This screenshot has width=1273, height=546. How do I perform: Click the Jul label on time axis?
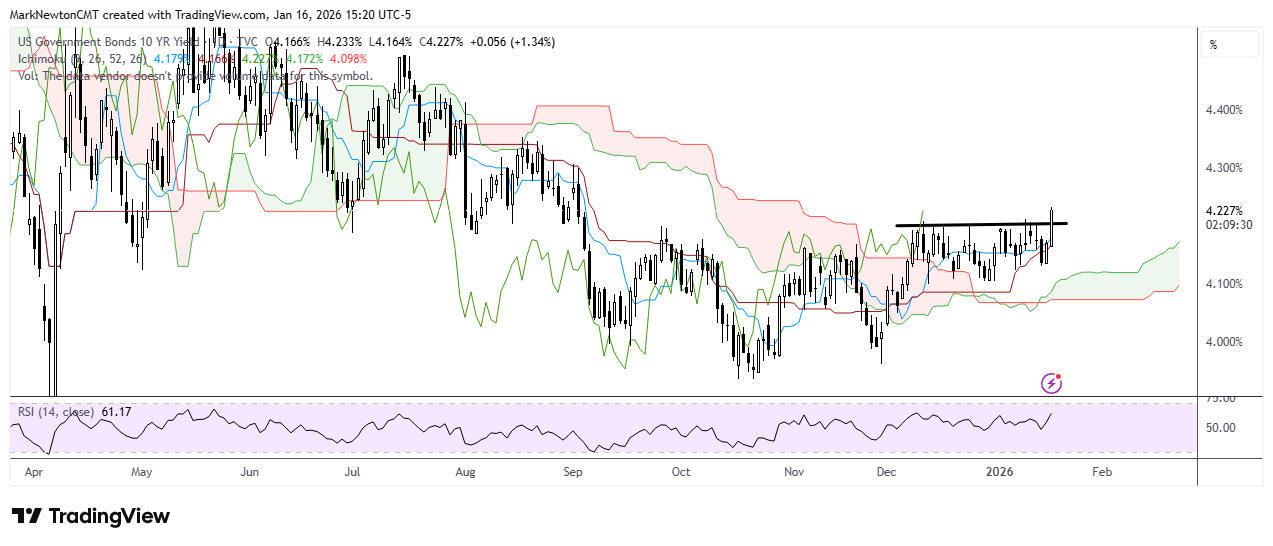tap(353, 470)
